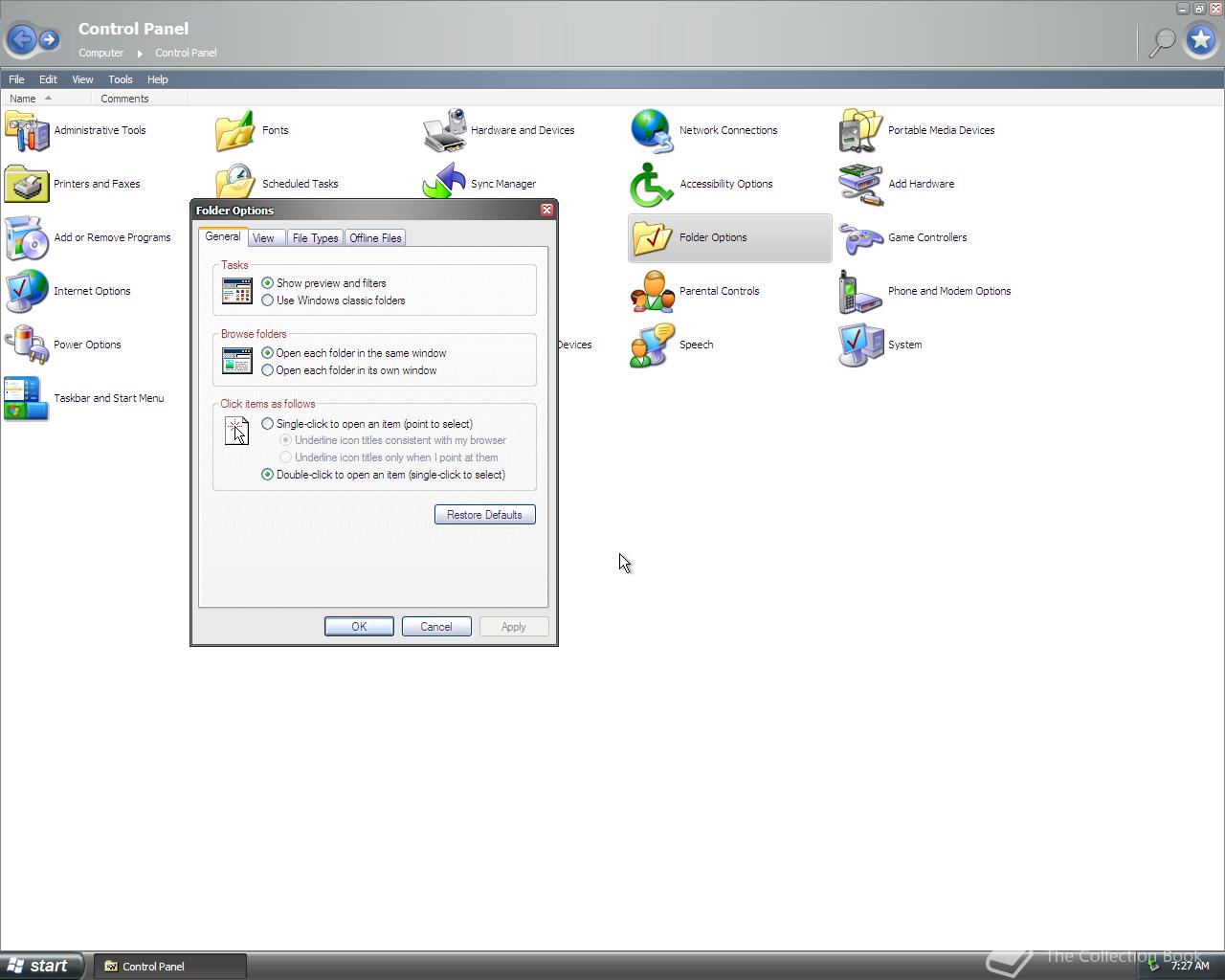
Task: Open the File menu
Action: 16,79
